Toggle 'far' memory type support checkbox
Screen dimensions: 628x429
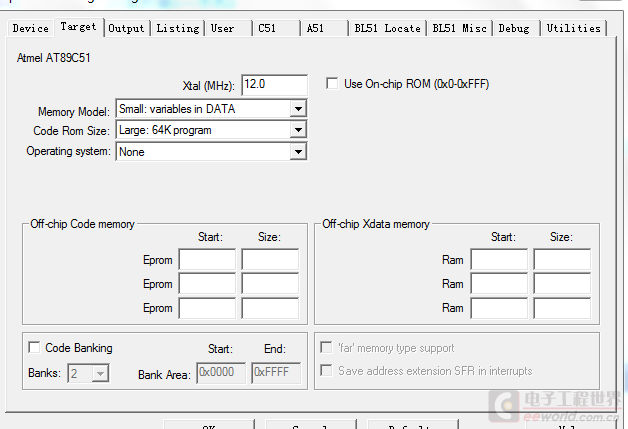[x=326, y=347]
